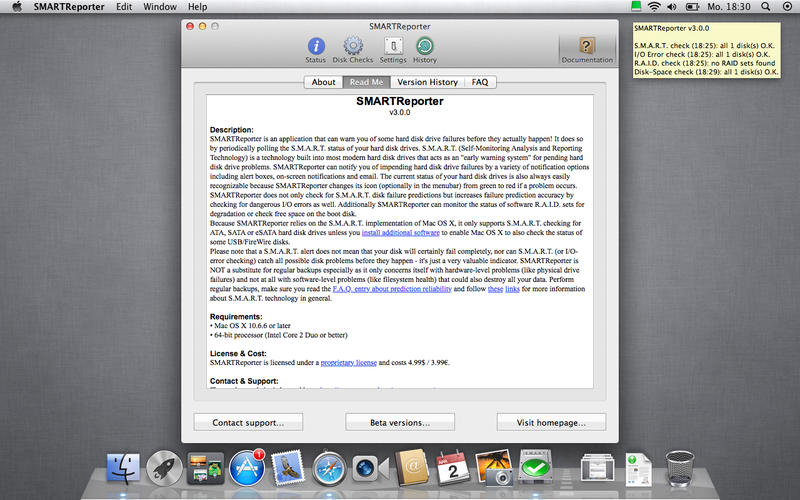
Task: Click the menubar clock Mo. 18:30
Action: pyautogui.click(x=729, y=7)
